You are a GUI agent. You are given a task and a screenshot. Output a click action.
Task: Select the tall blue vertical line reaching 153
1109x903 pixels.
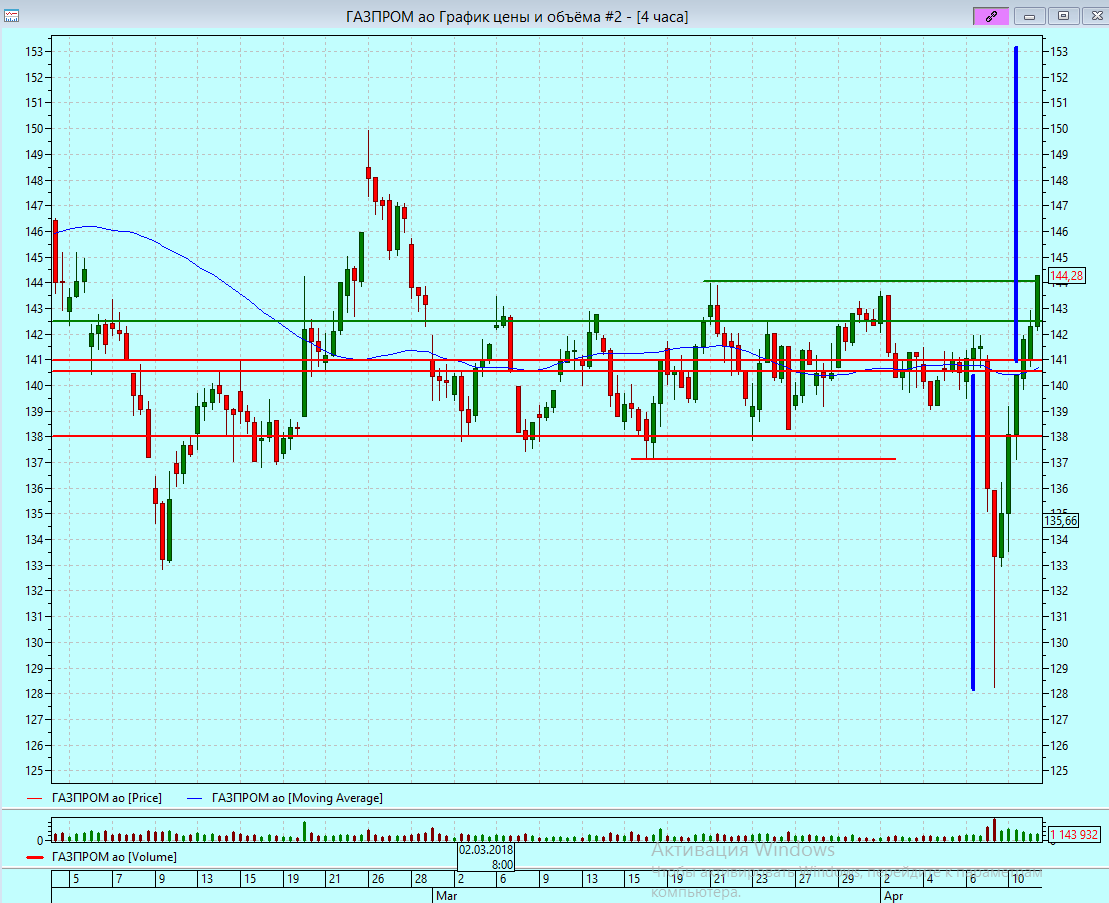(x=1016, y=204)
